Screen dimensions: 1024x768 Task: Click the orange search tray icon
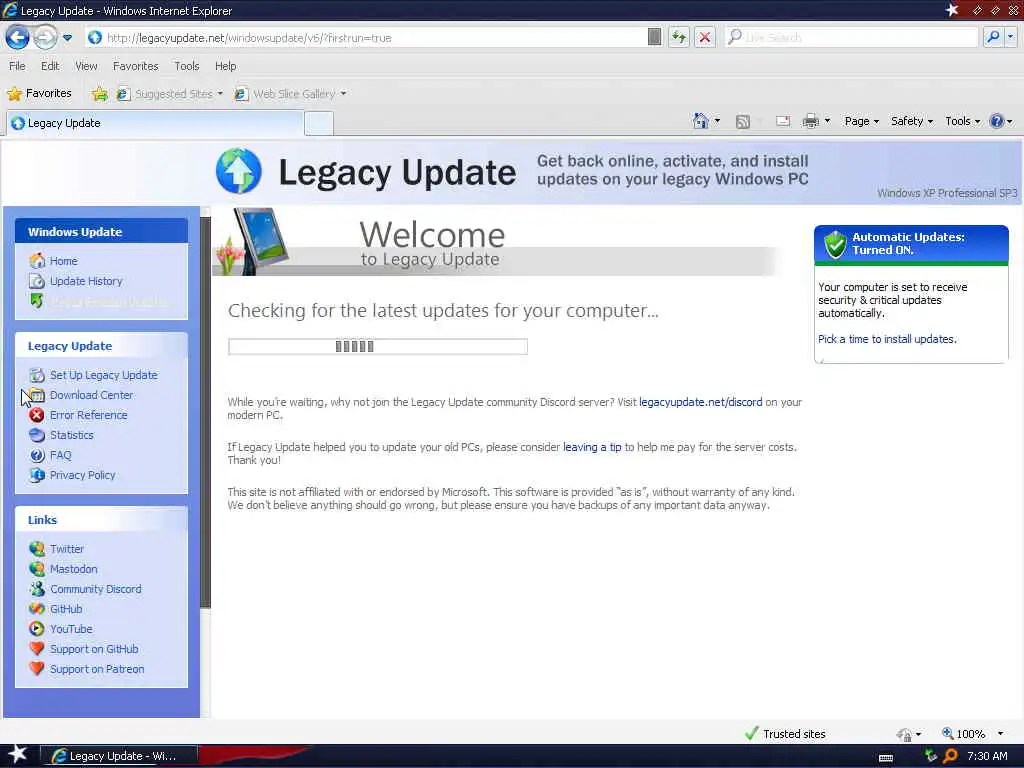coord(950,756)
